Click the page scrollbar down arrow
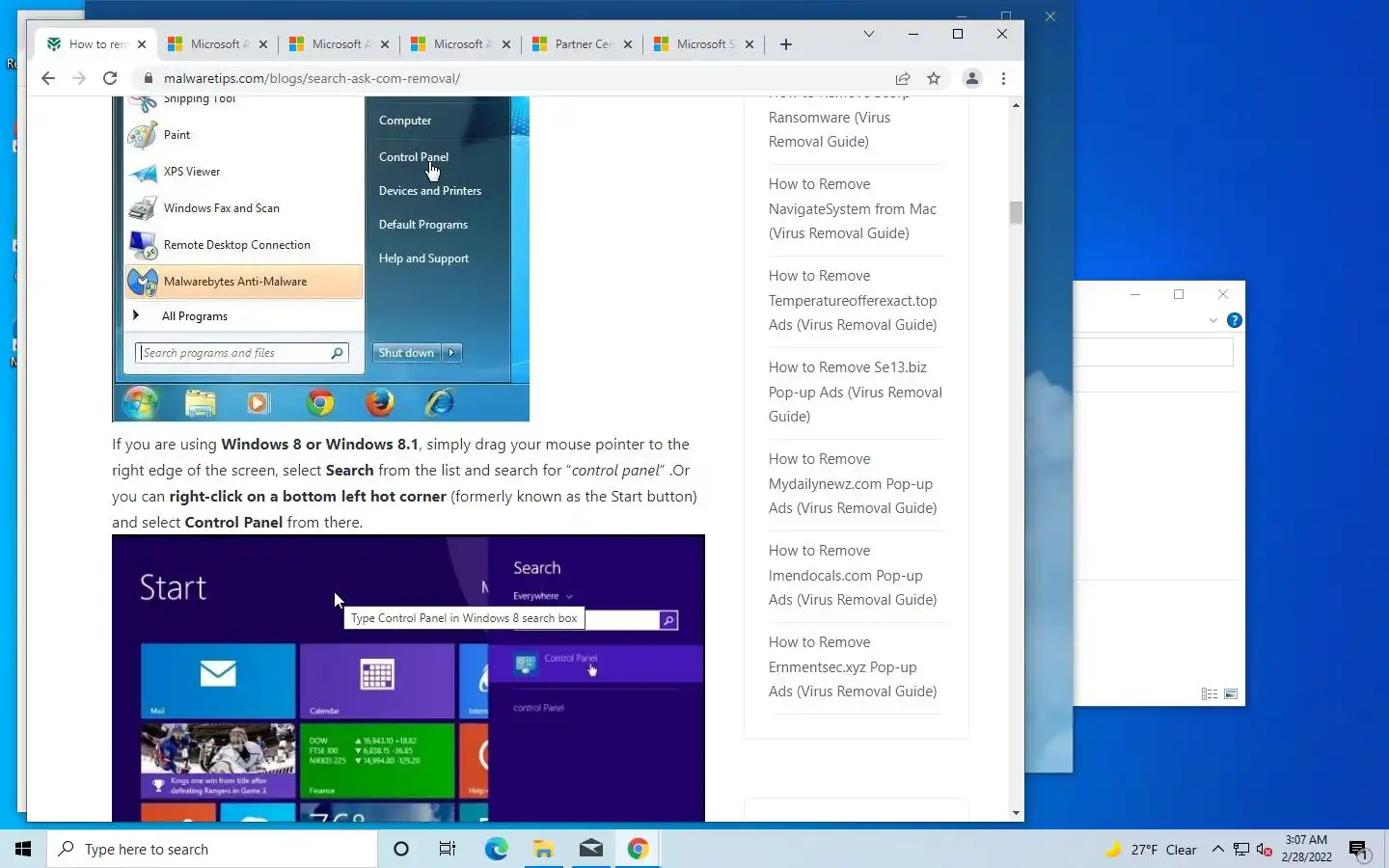The width and height of the screenshot is (1389, 868). (x=1016, y=813)
